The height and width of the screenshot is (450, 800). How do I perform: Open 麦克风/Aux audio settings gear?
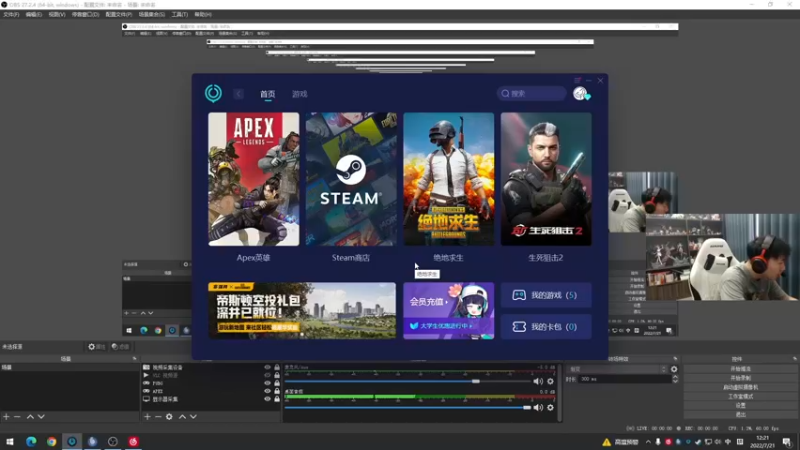click(x=551, y=381)
